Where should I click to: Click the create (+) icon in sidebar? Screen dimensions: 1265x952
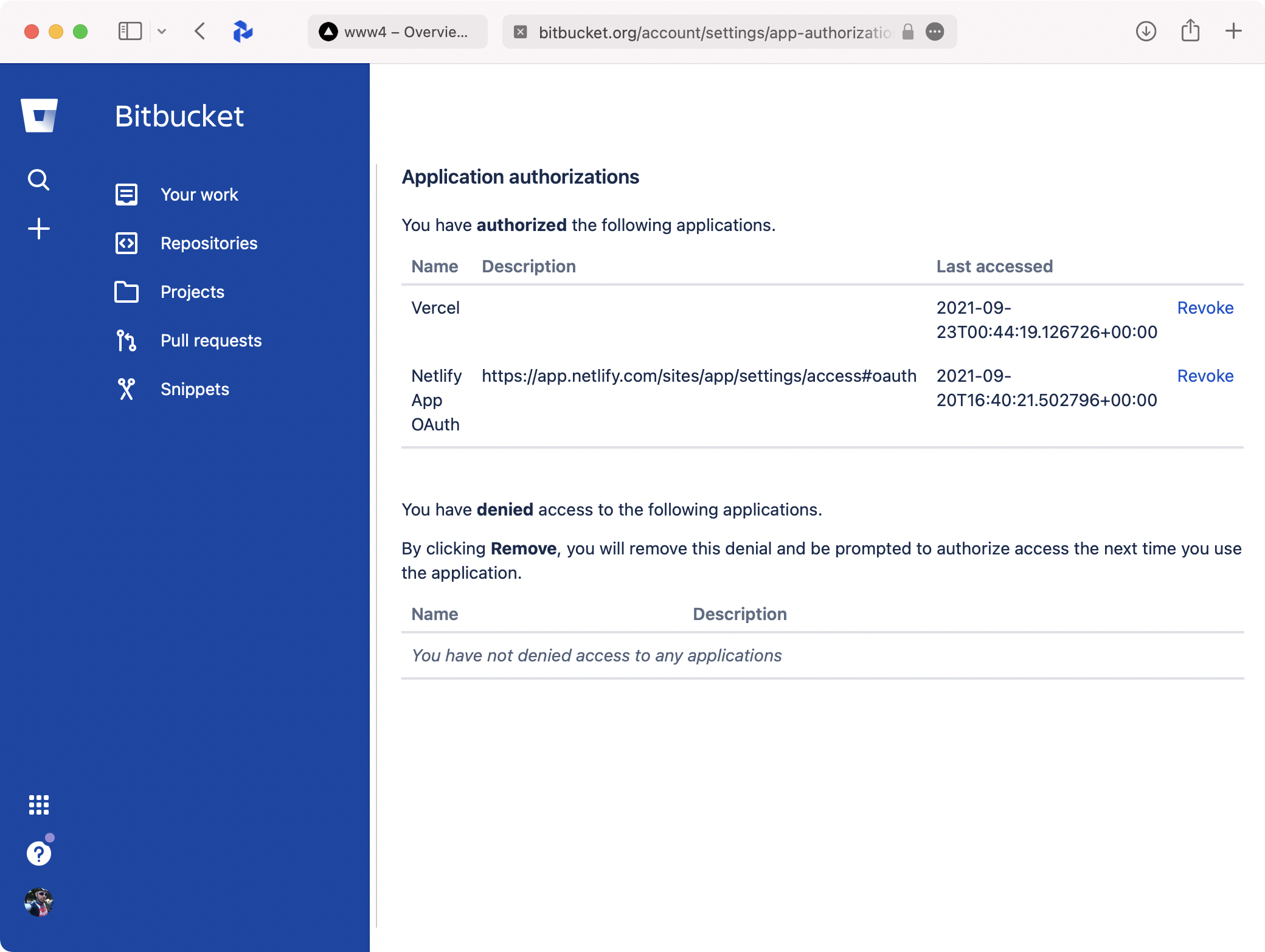[38, 228]
